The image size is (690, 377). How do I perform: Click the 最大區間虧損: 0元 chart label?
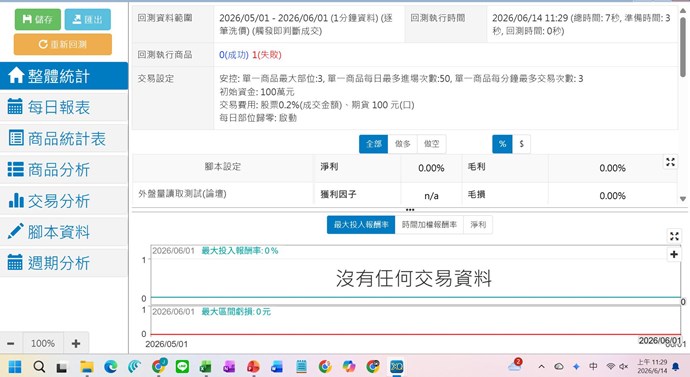[x=236, y=312]
